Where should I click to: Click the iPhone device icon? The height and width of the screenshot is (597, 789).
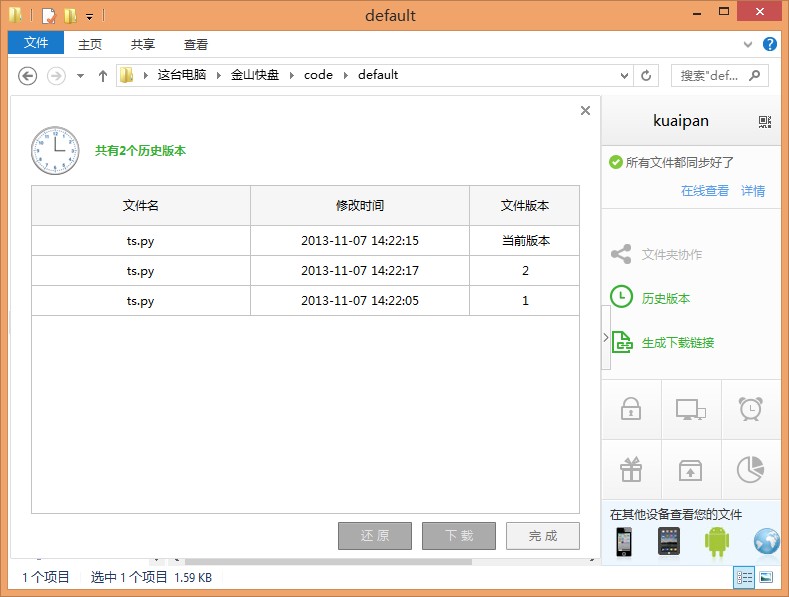[x=625, y=541]
